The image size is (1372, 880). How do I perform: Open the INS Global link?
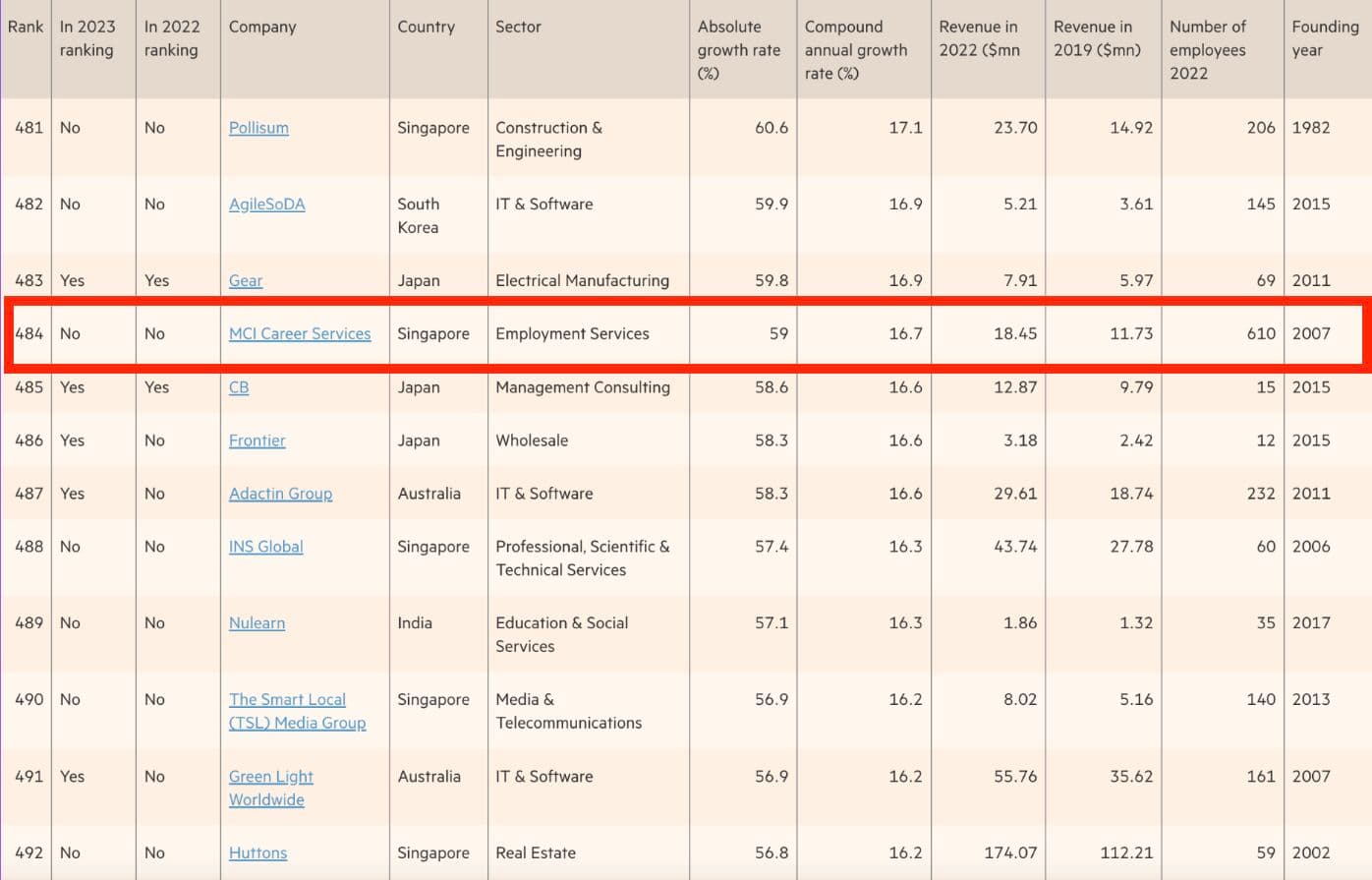coord(265,547)
